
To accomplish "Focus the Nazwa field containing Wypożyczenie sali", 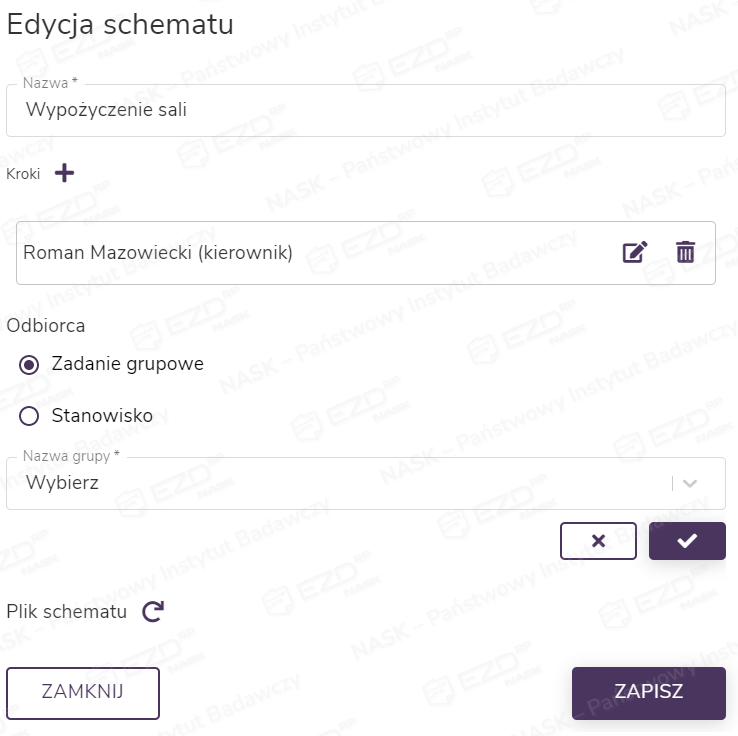I will pyautogui.click(x=365, y=110).
